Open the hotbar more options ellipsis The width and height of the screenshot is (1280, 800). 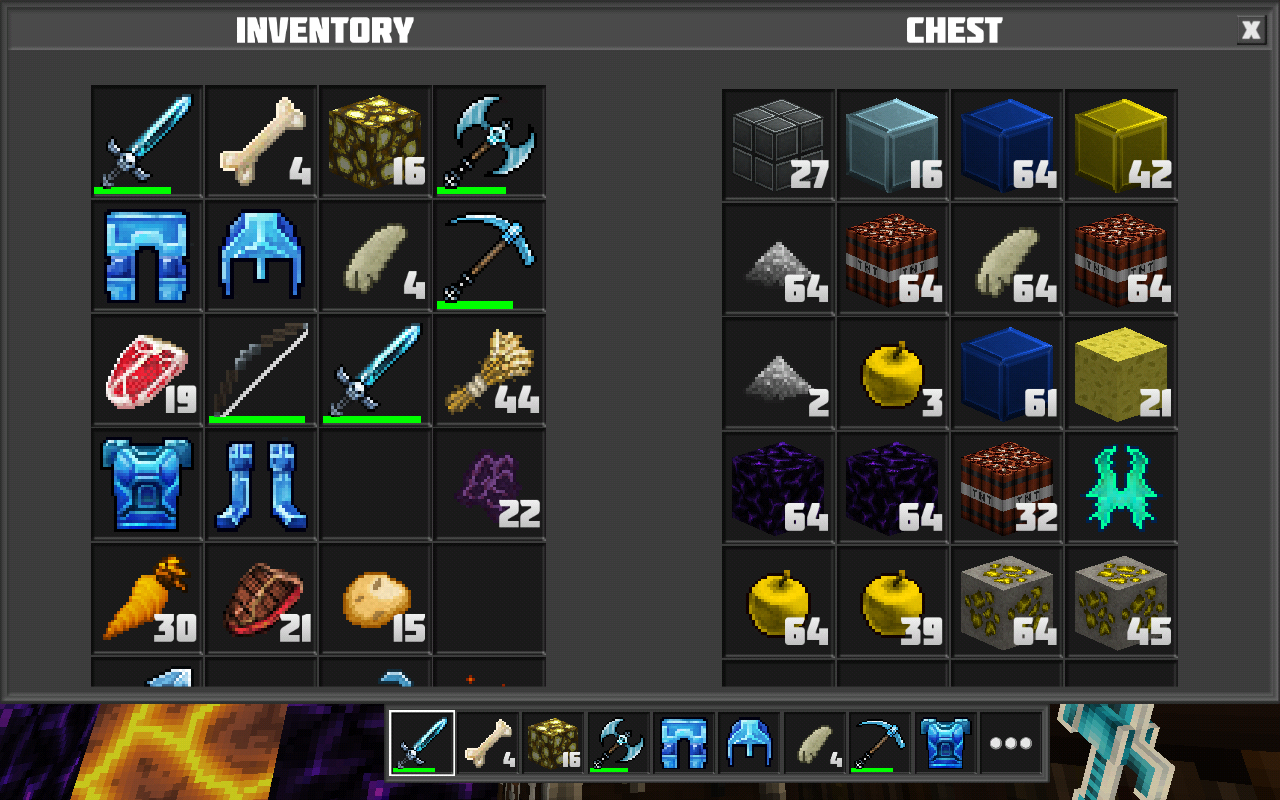click(1010, 743)
